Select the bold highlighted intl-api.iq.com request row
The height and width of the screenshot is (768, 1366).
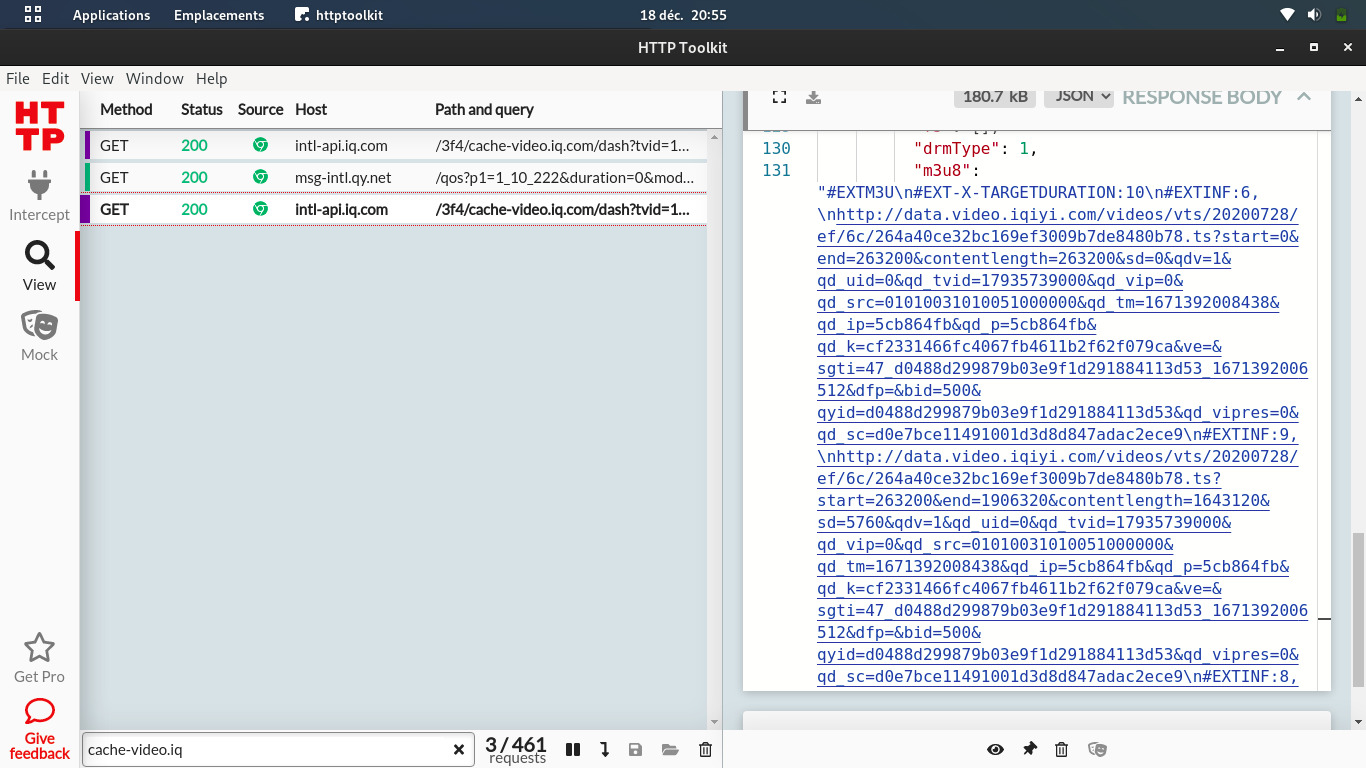(x=394, y=209)
